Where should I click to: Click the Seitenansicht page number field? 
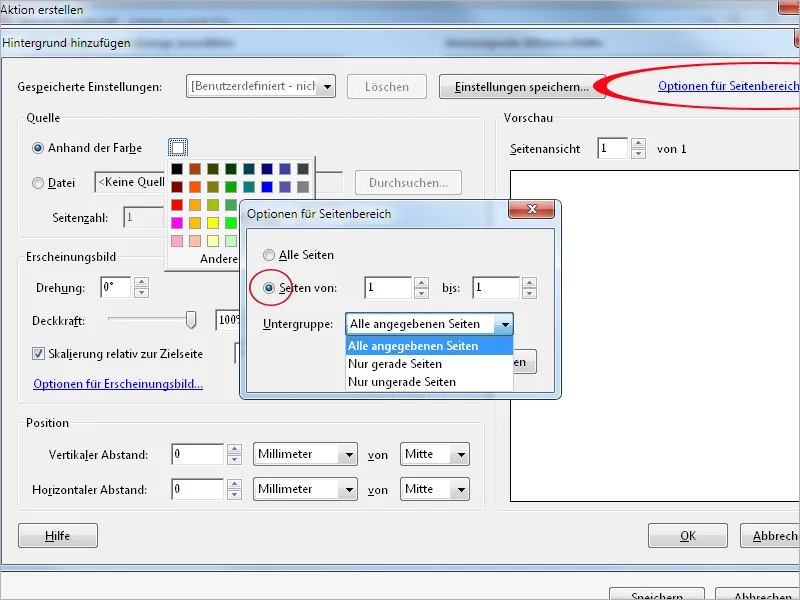point(612,148)
